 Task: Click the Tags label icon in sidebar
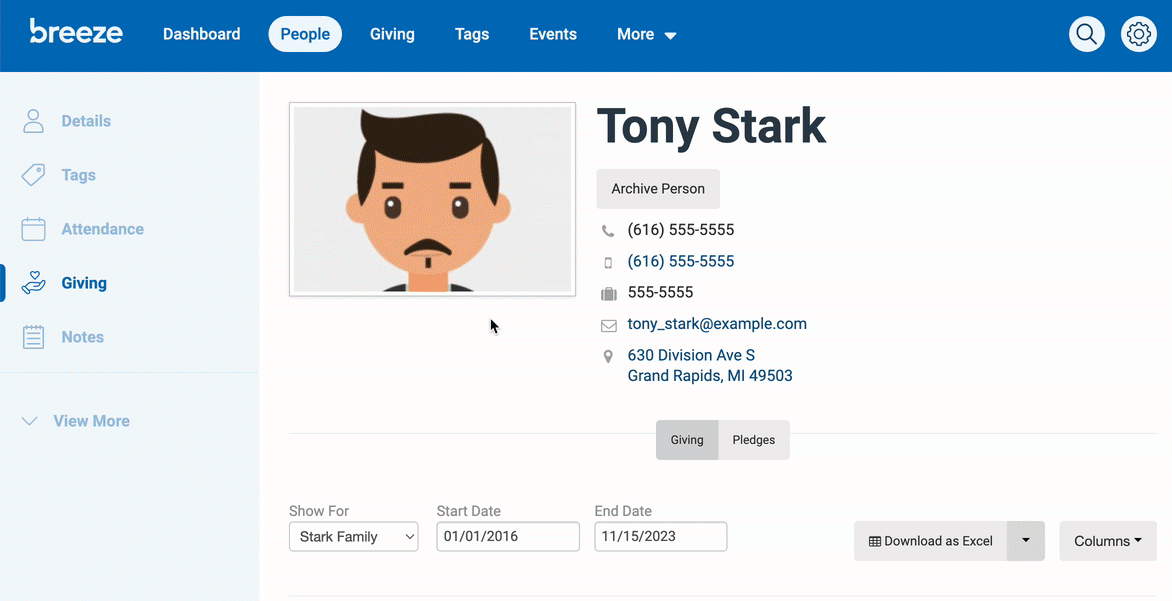point(33,175)
